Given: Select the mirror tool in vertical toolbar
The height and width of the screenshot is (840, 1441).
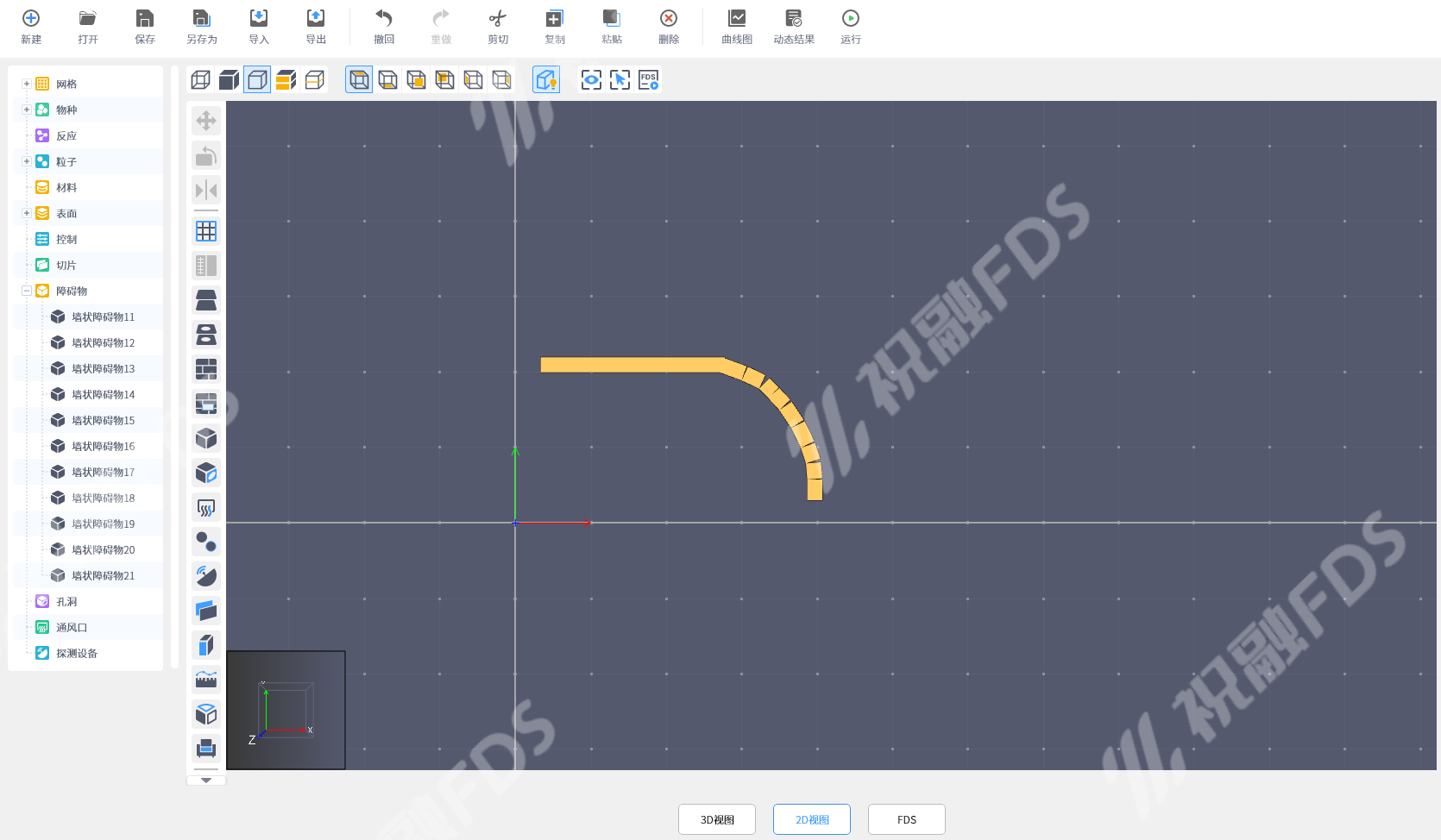Looking at the screenshot, I should [206, 191].
